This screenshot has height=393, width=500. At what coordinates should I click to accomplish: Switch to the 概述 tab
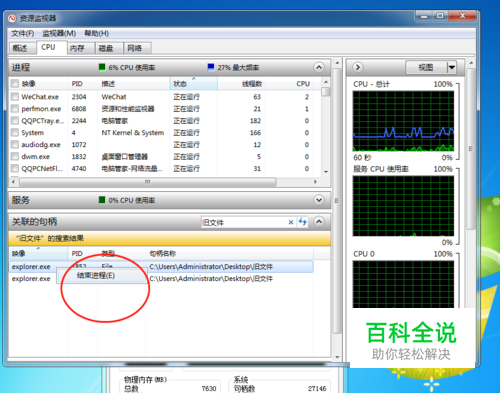pos(22,48)
